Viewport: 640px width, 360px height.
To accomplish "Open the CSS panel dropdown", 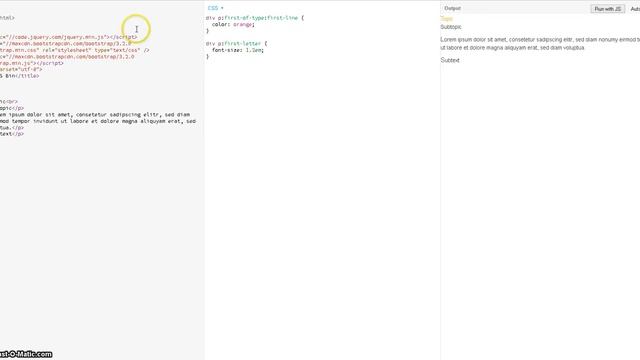I will coord(216,8).
